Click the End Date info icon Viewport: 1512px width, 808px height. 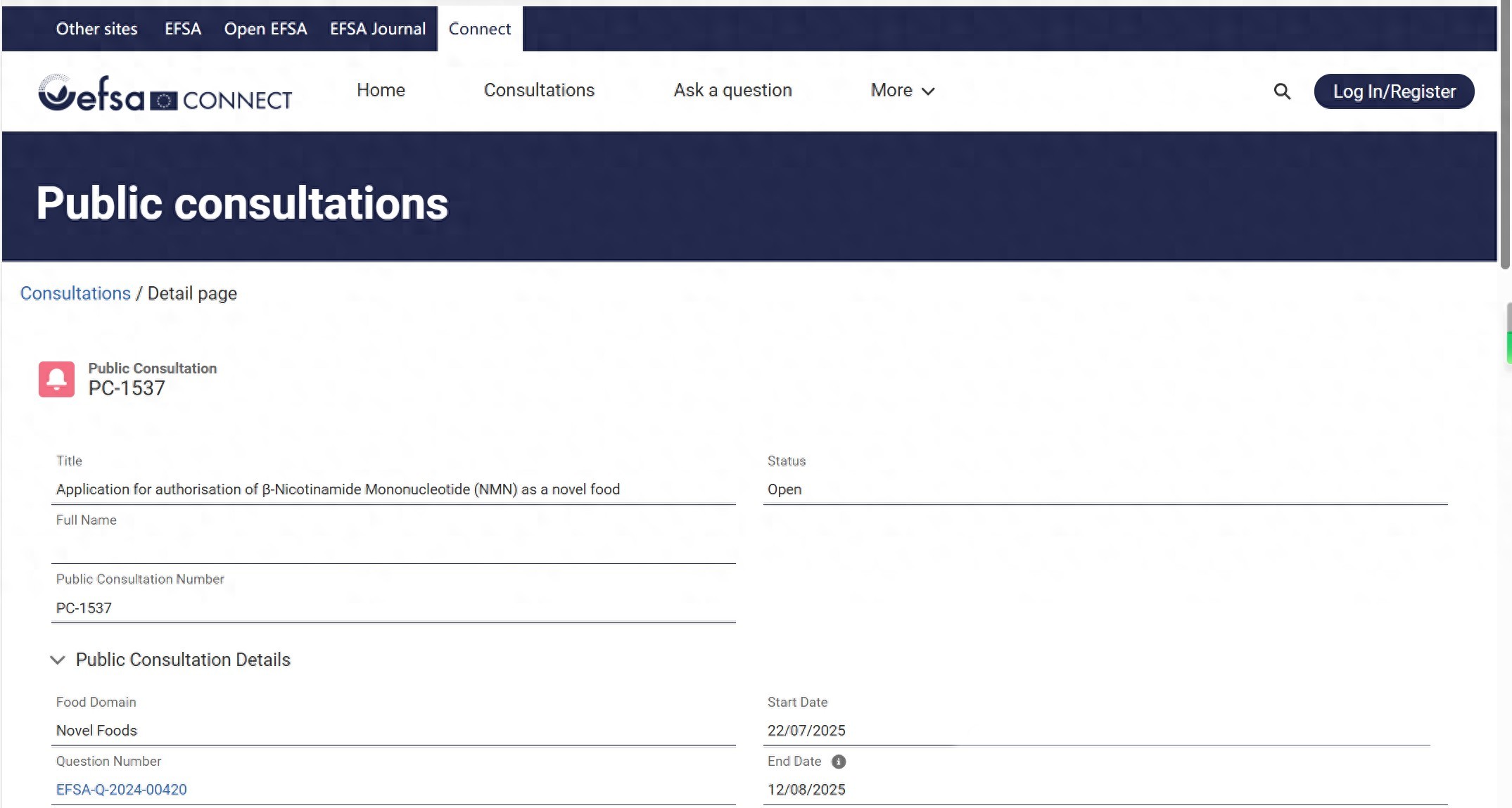[x=839, y=762]
